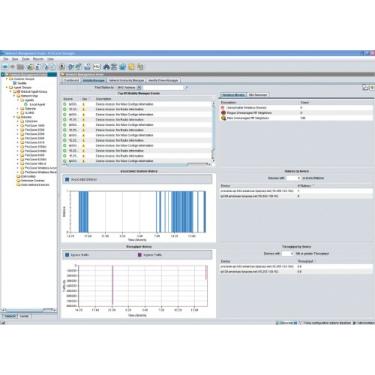Switch to the Dashboard tab
The height and width of the screenshot is (375, 375).
pyautogui.click(x=71, y=81)
